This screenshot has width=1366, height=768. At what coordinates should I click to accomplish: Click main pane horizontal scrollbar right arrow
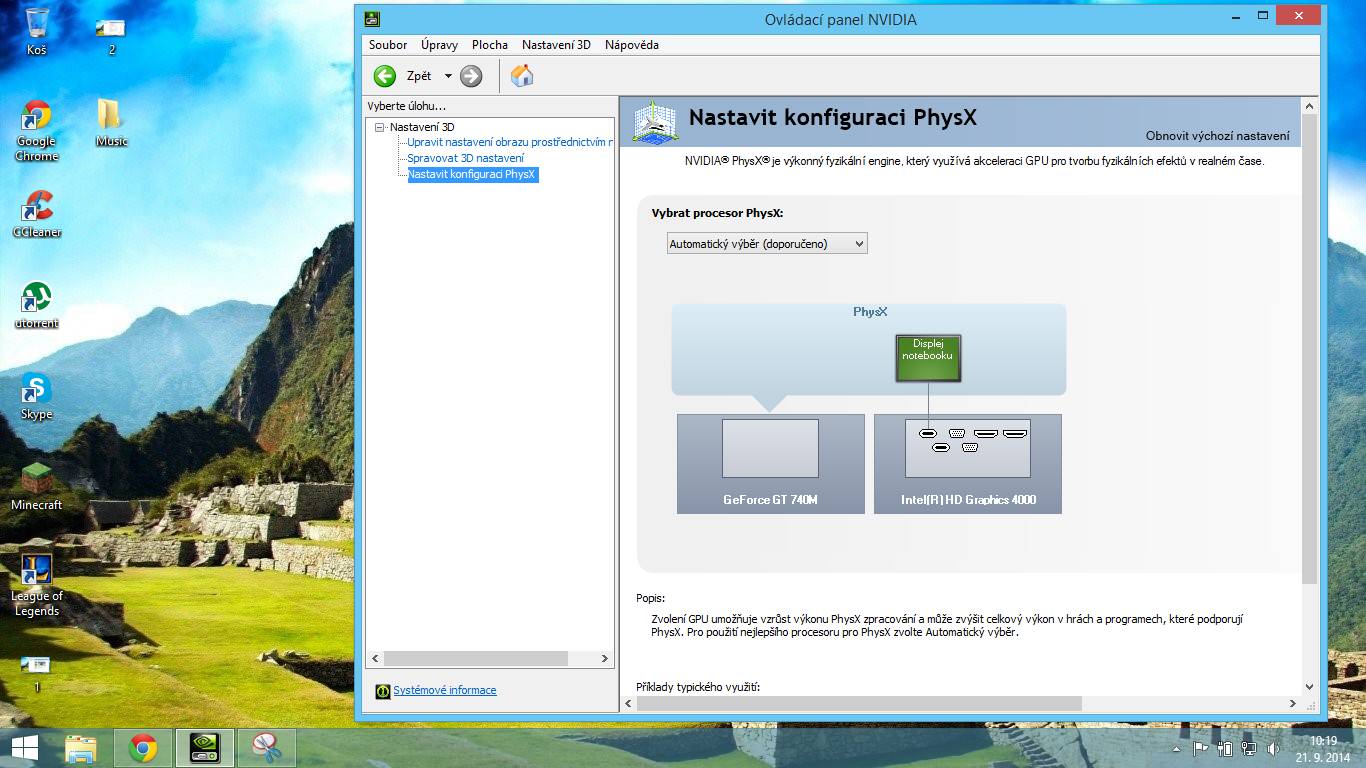point(1293,704)
